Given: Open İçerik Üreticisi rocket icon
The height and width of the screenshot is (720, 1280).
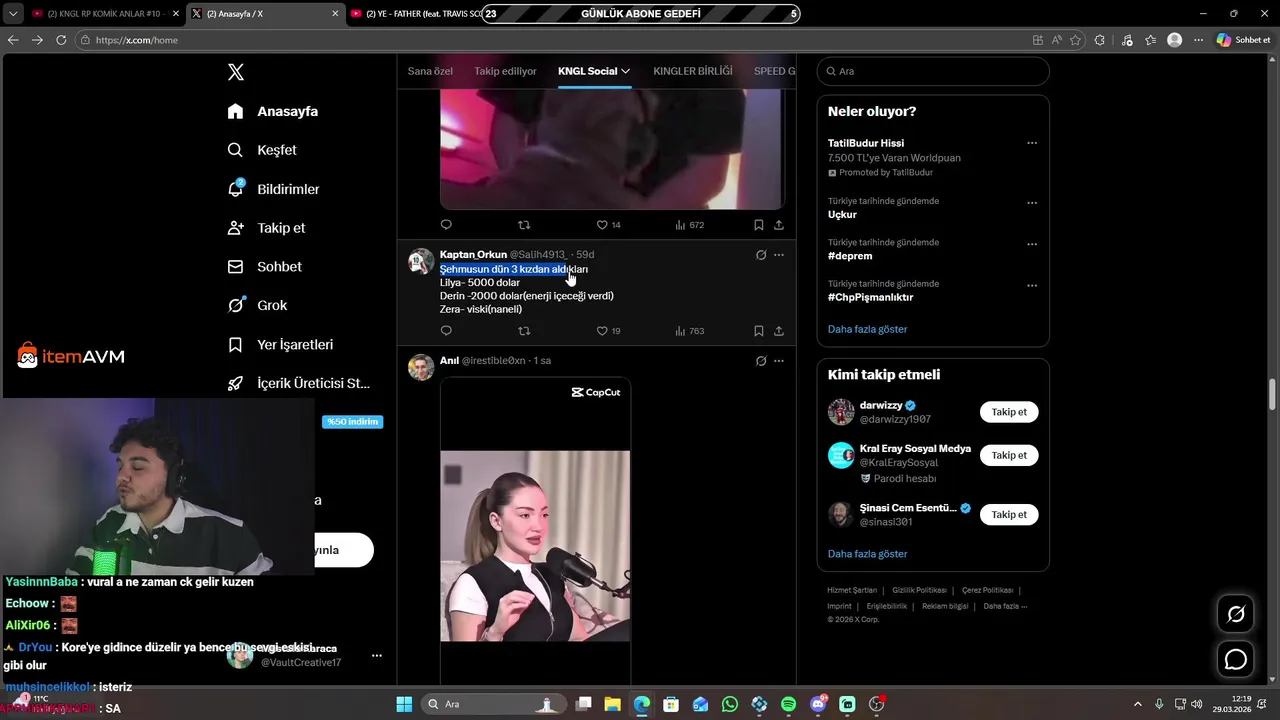Looking at the screenshot, I should pyautogui.click(x=235, y=383).
